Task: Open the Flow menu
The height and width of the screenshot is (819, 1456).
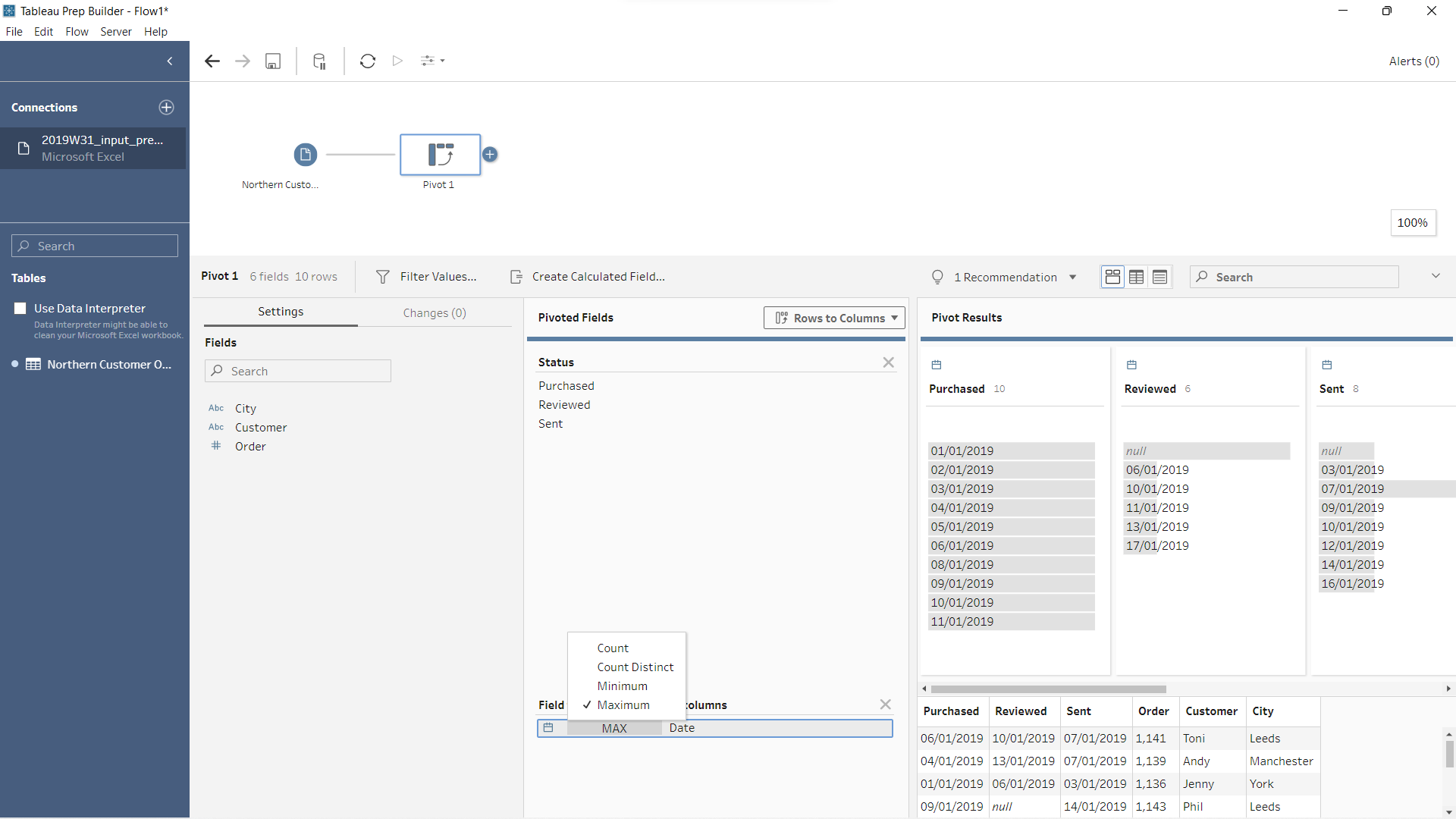Action: tap(77, 32)
